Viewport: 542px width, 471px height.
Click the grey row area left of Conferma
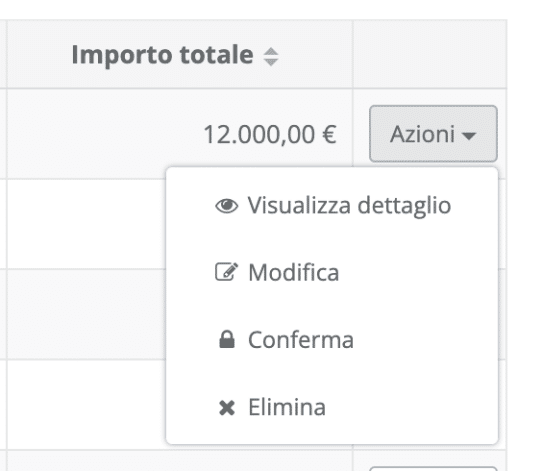(86, 314)
